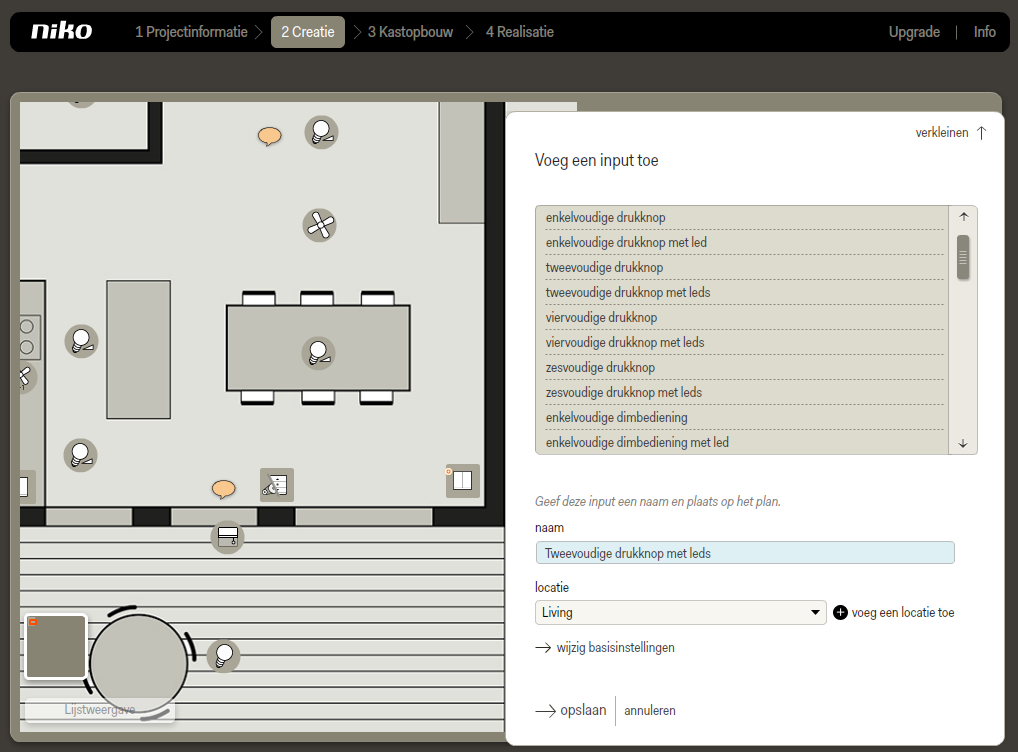Click the verkleinen up arrow icon
Viewport: 1018px width, 752px height.
(982, 132)
